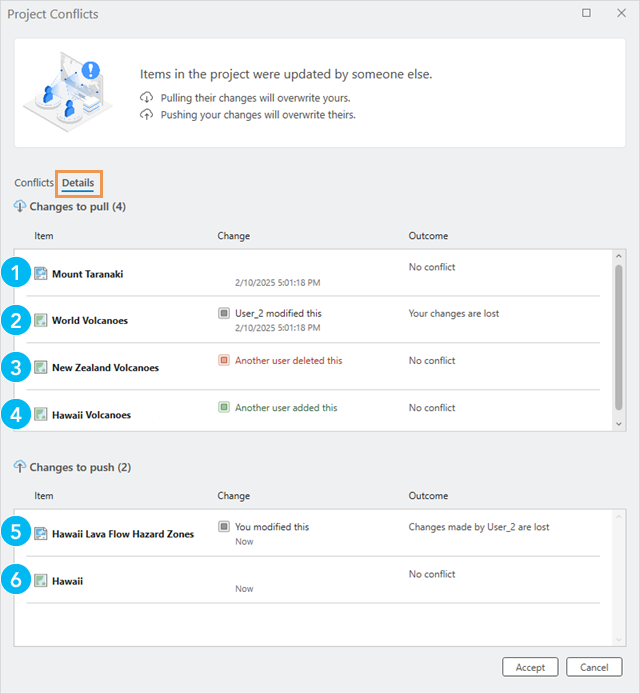The image size is (640, 694).
Task: Click the World Volcanoes item icon
Action: click(x=41, y=321)
